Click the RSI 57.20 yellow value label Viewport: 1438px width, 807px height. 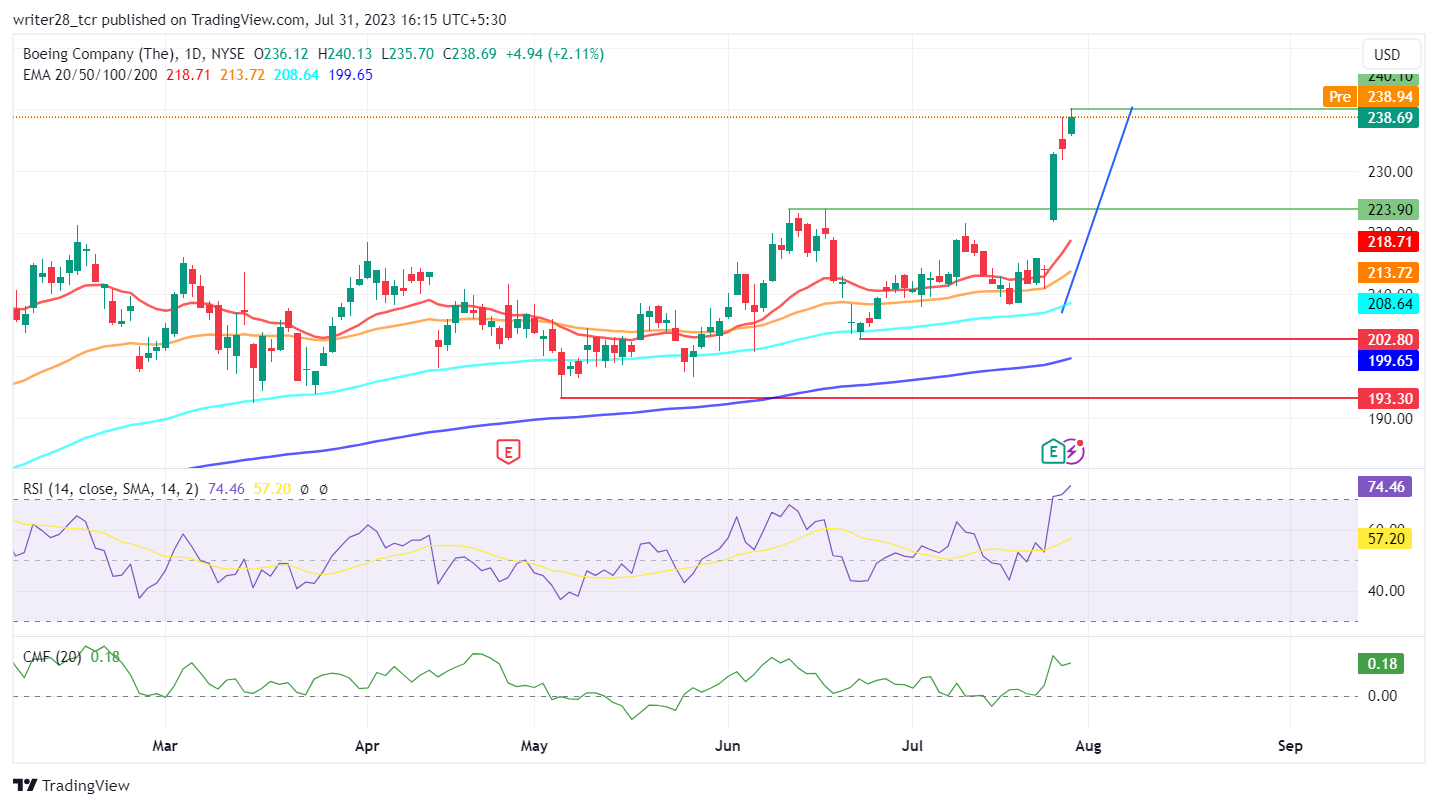pos(1385,538)
